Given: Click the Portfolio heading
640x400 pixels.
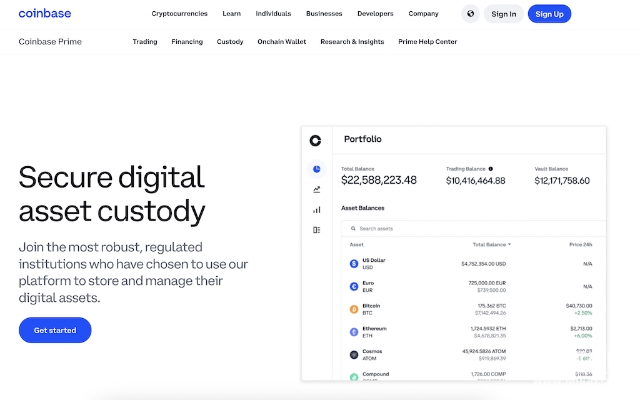Looking at the screenshot, I should coord(362,139).
